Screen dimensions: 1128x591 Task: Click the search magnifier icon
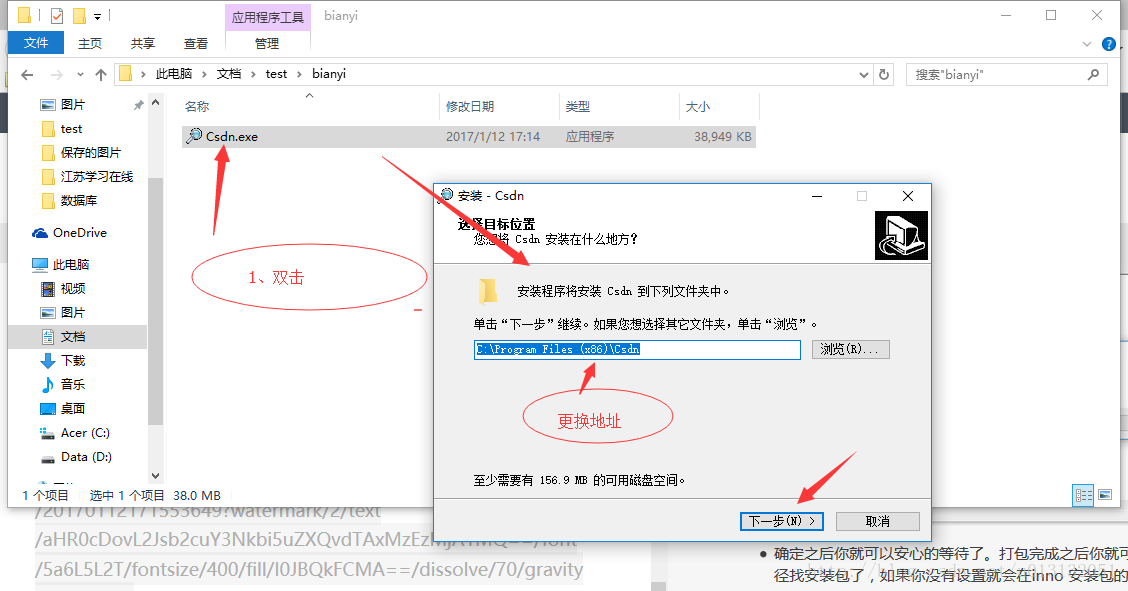click(1093, 74)
